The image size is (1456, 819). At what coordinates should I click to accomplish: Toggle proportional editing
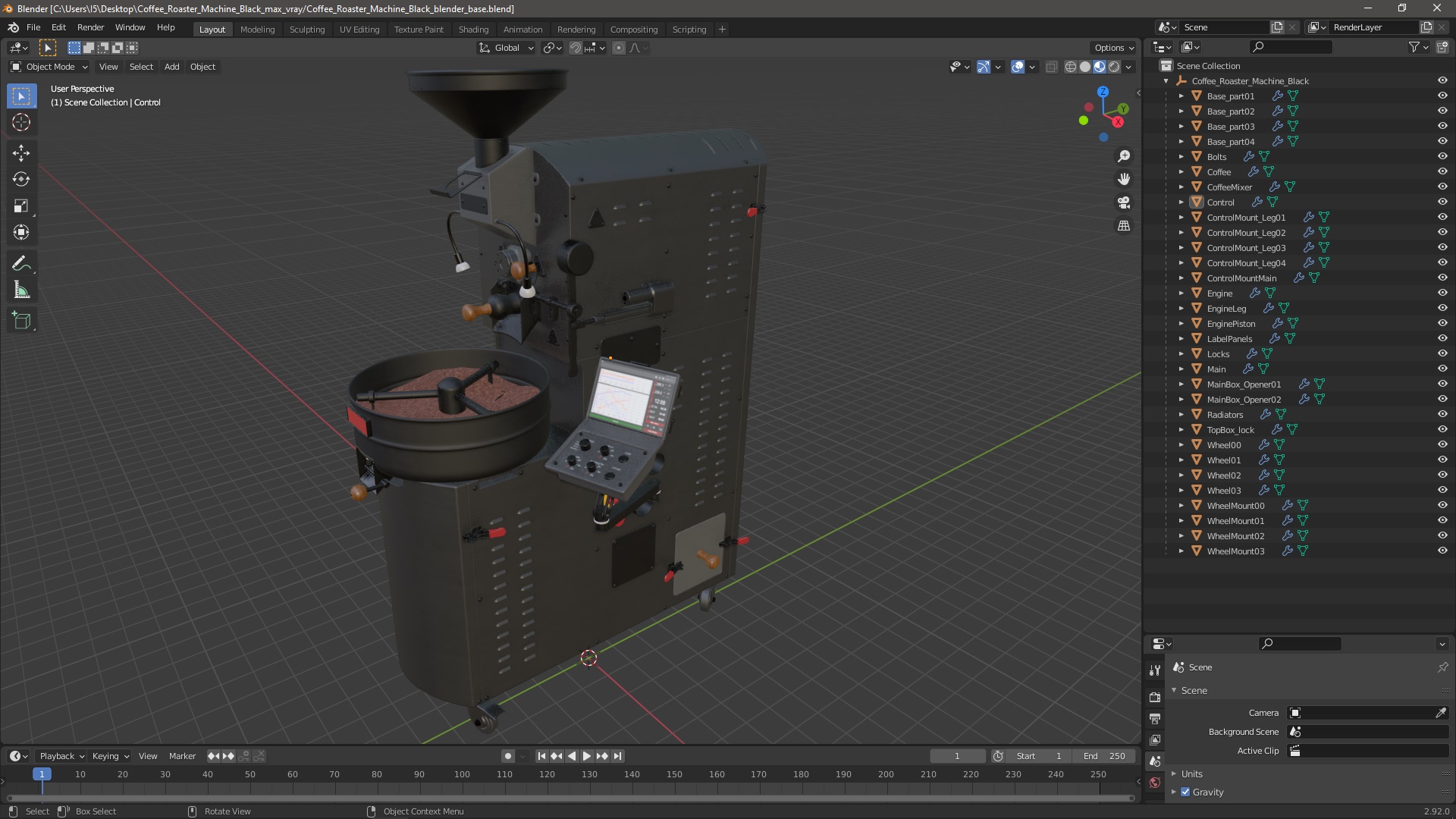click(619, 48)
